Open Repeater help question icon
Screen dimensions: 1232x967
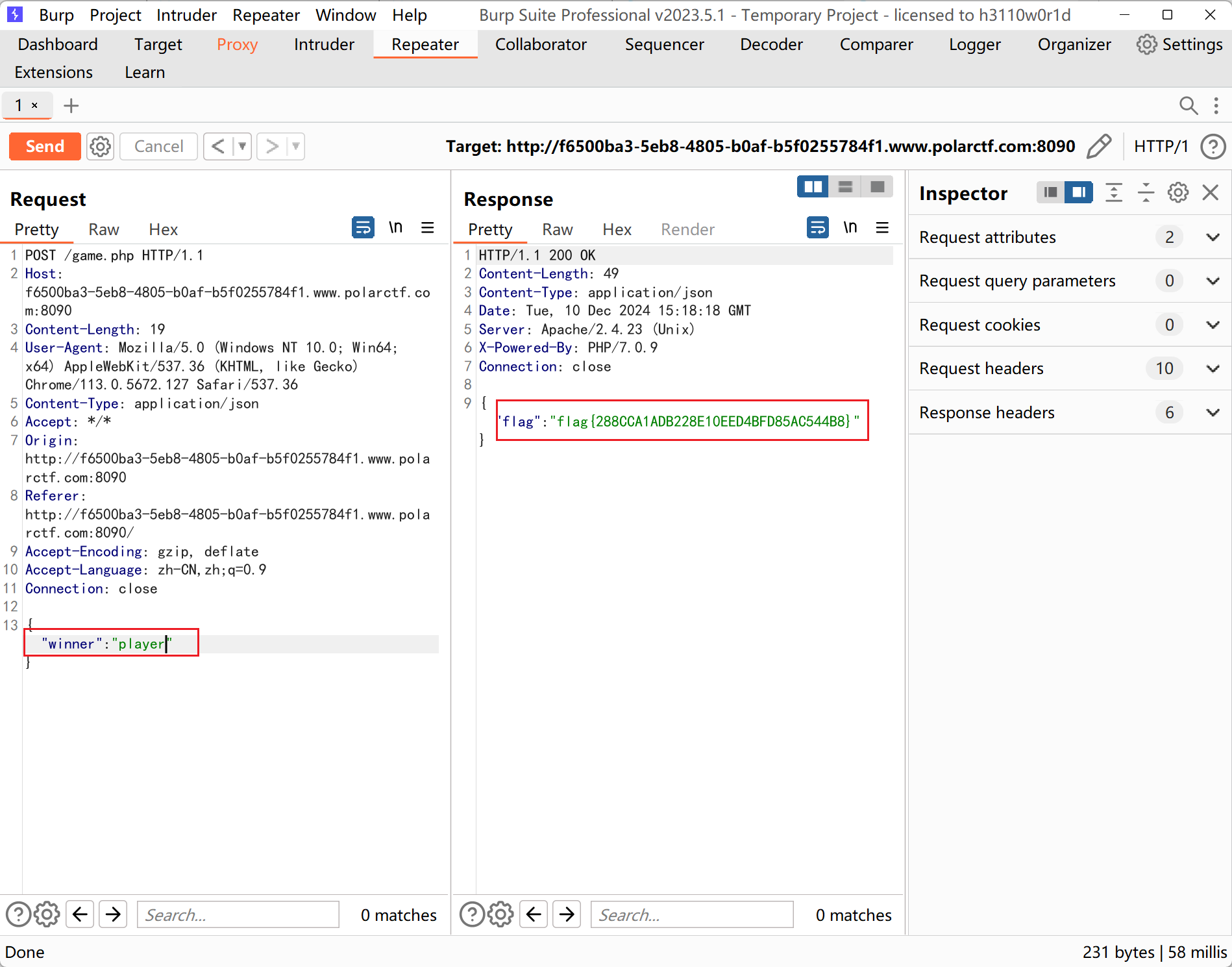point(1213,146)
